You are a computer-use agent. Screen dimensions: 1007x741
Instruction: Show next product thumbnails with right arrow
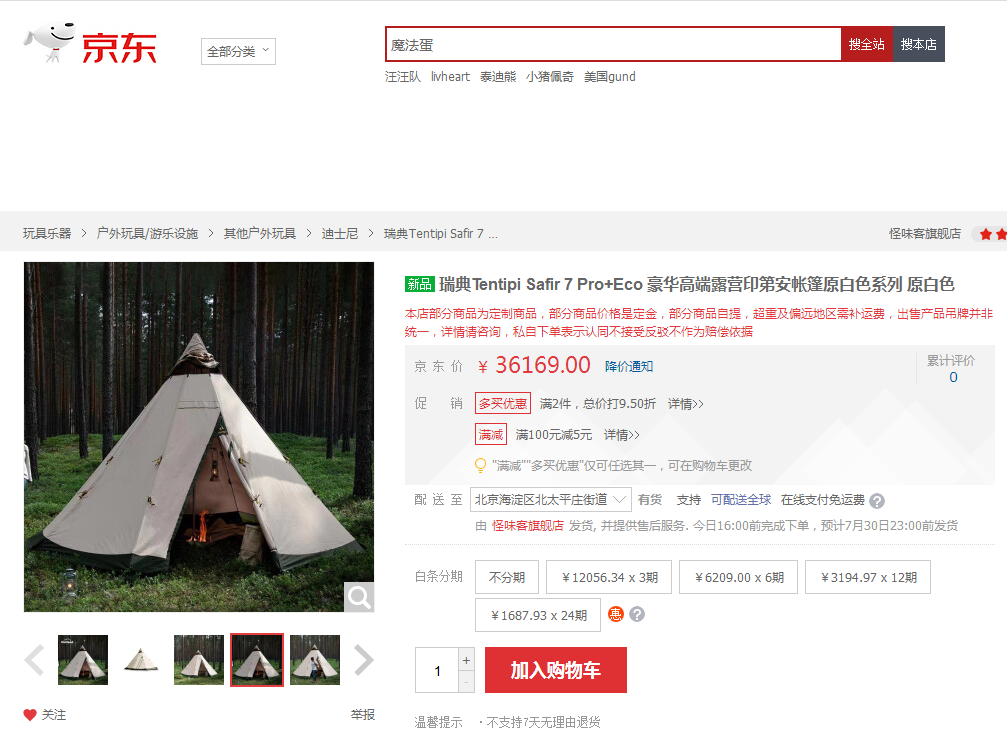pos(363,660)
